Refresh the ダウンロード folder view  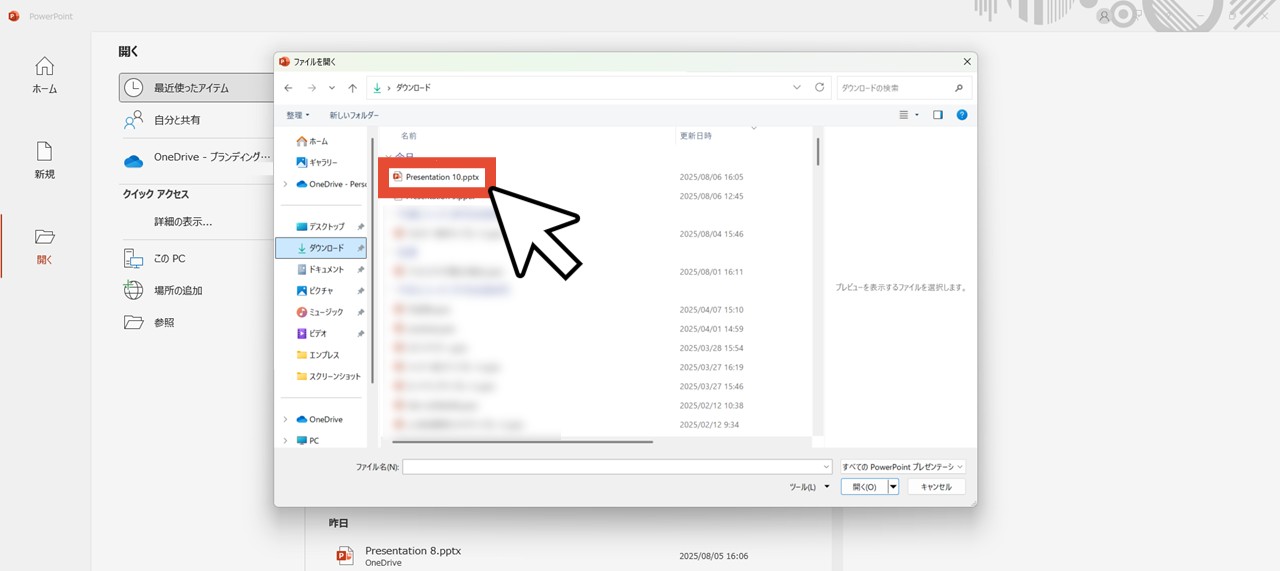pos(819,88)
